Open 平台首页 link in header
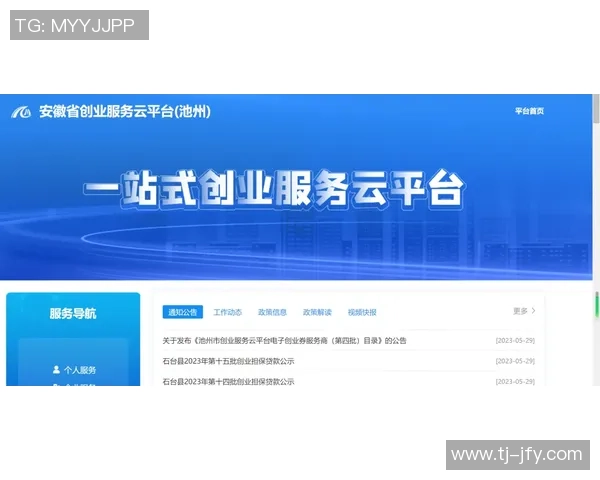Viewport: 600px width, 480px height. point(529,111)
